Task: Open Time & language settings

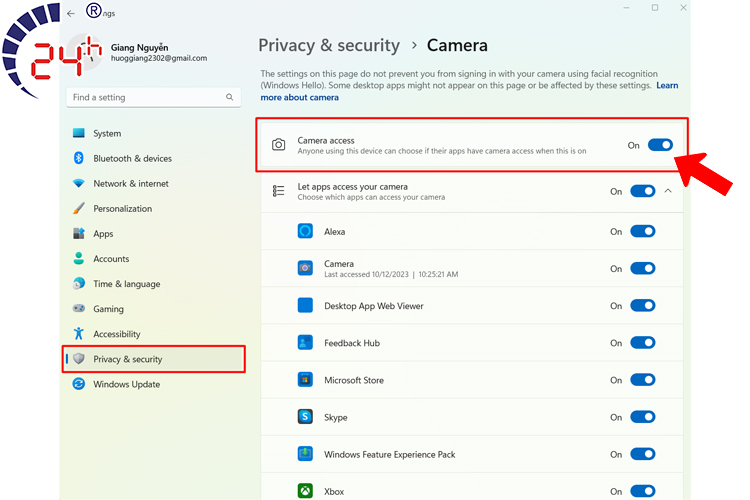Action: pos(127,284)
